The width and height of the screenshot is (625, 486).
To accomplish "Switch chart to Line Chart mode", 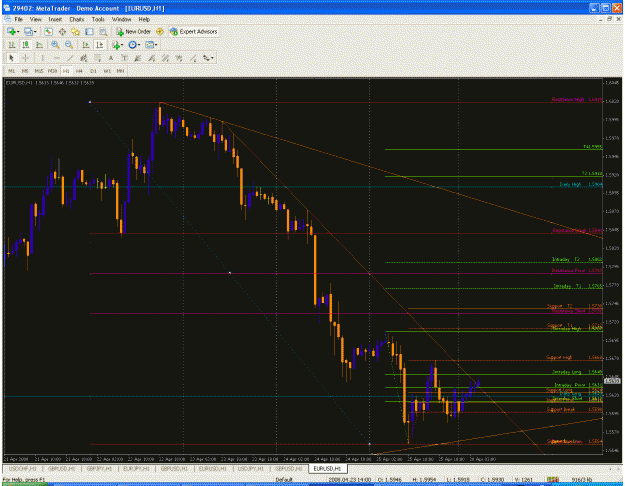I will point(39,45).
